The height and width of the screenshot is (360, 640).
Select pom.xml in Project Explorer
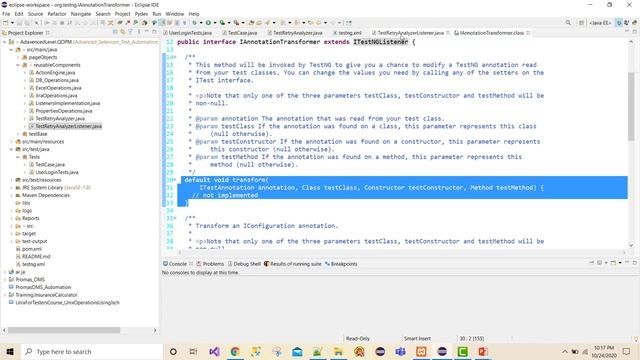(32, 249)
